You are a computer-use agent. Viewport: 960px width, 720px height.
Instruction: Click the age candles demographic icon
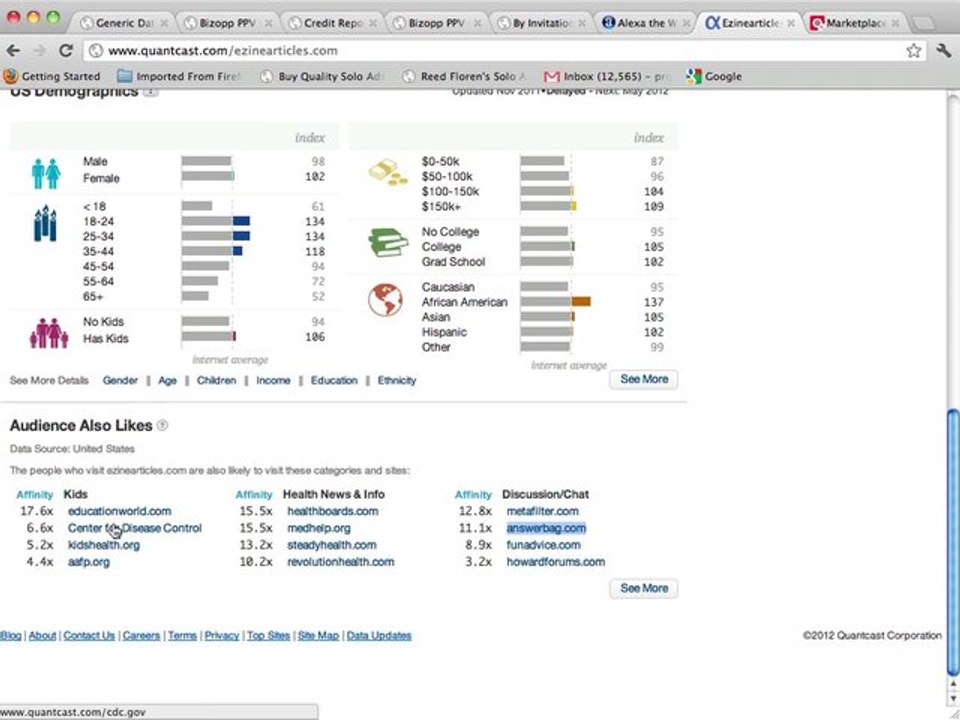[45, 223]
